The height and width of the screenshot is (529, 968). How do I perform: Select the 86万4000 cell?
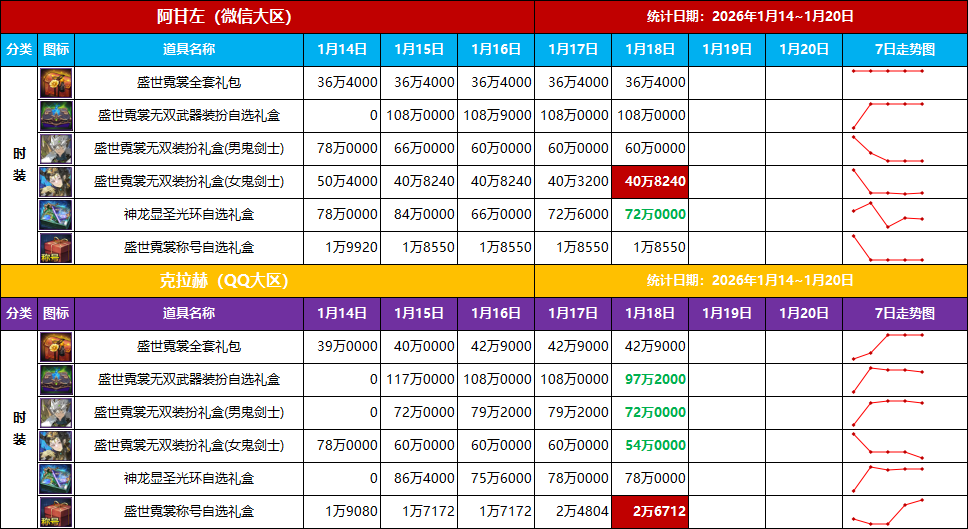(419, 479)
